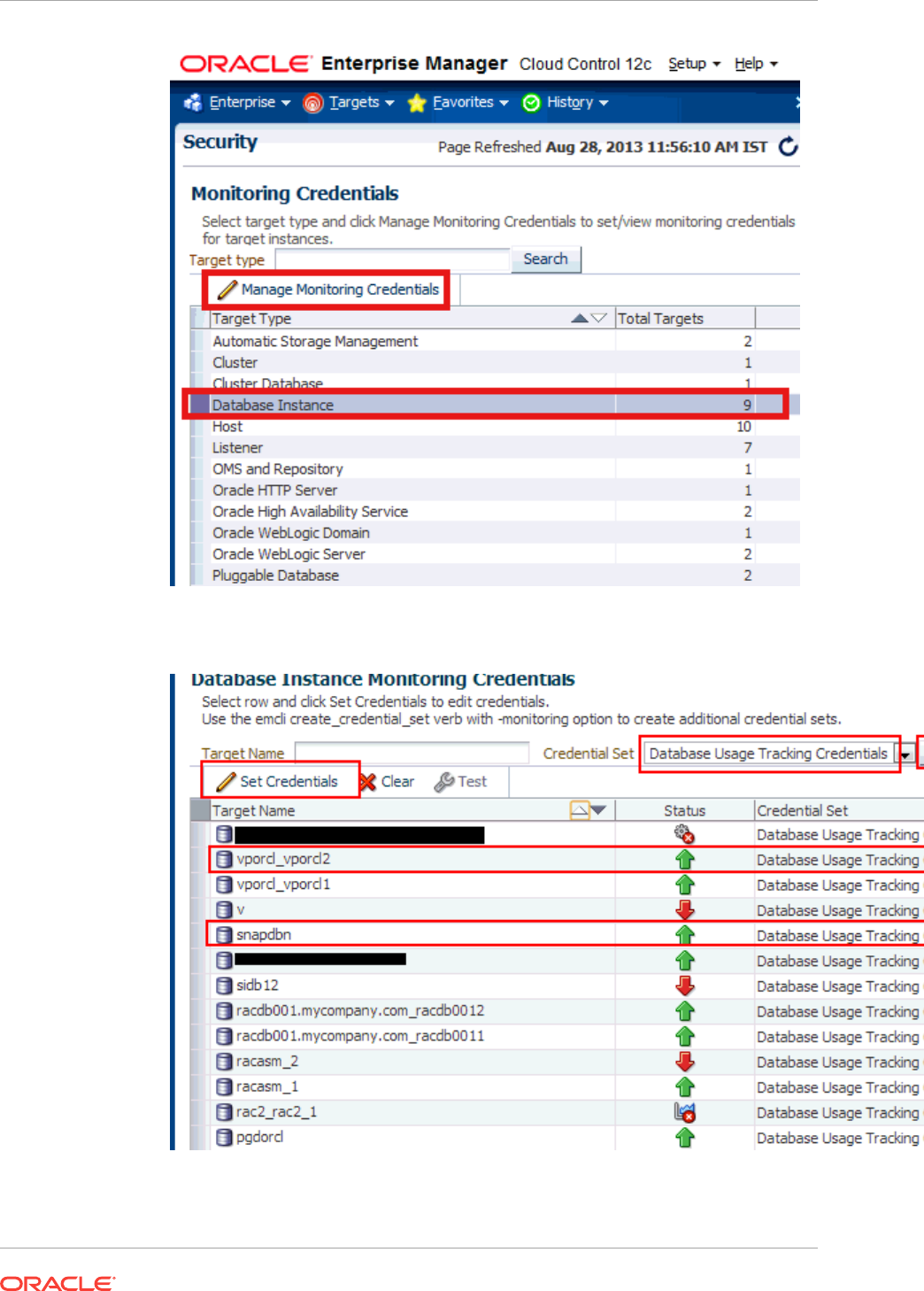Click up status arrow for vporcl_vporcl2

point(684,859)
